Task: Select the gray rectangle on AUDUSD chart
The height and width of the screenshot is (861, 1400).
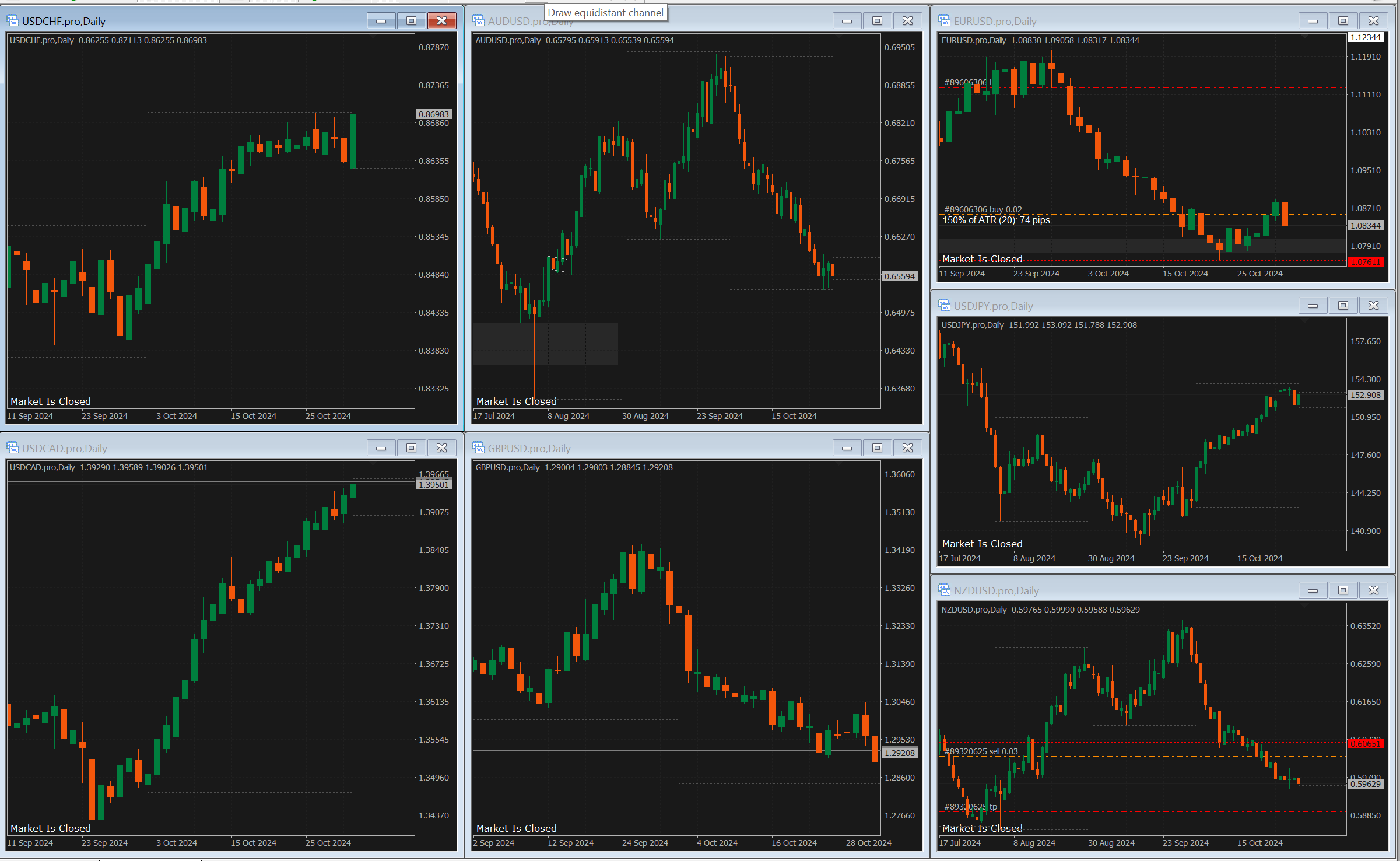Action: pyautogui.click(x=545, y=344)
